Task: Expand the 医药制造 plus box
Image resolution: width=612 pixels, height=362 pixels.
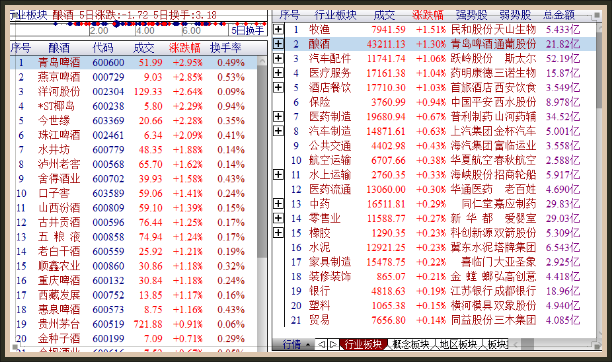Action: point(278,116)
